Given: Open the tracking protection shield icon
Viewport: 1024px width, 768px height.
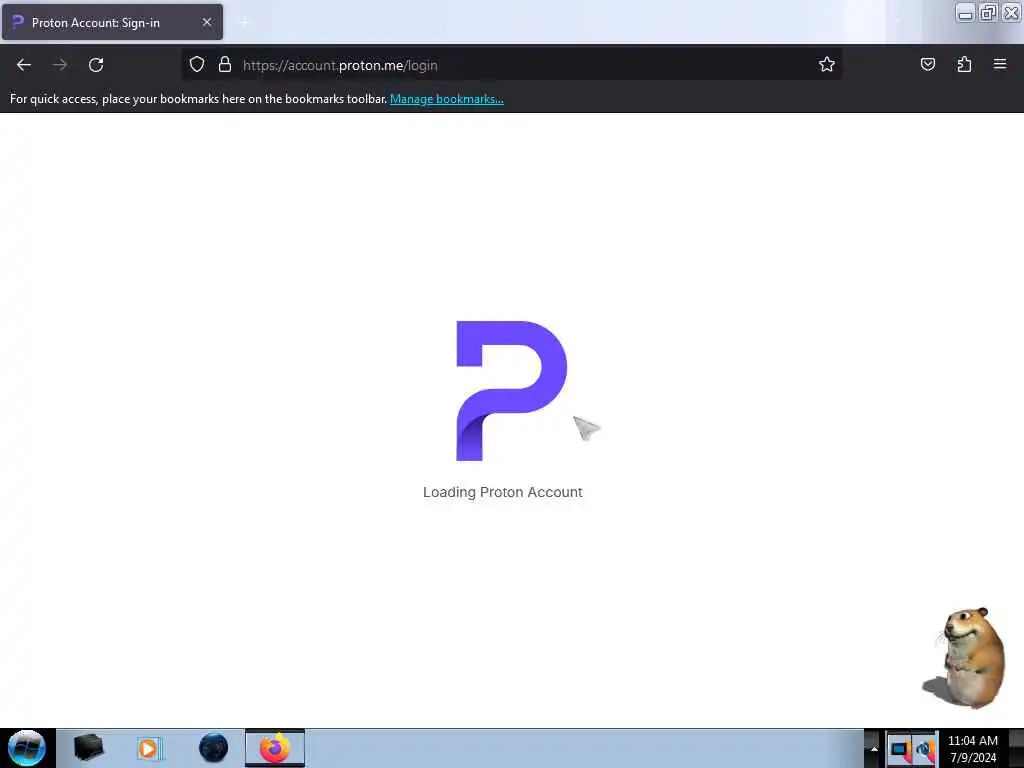Looking at the screenshot, I should pyautogui.click(x=197, y=65).
